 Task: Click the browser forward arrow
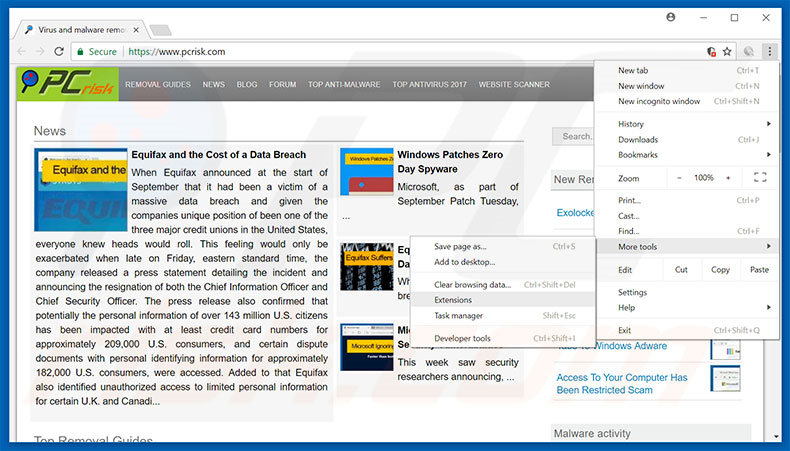40,51
